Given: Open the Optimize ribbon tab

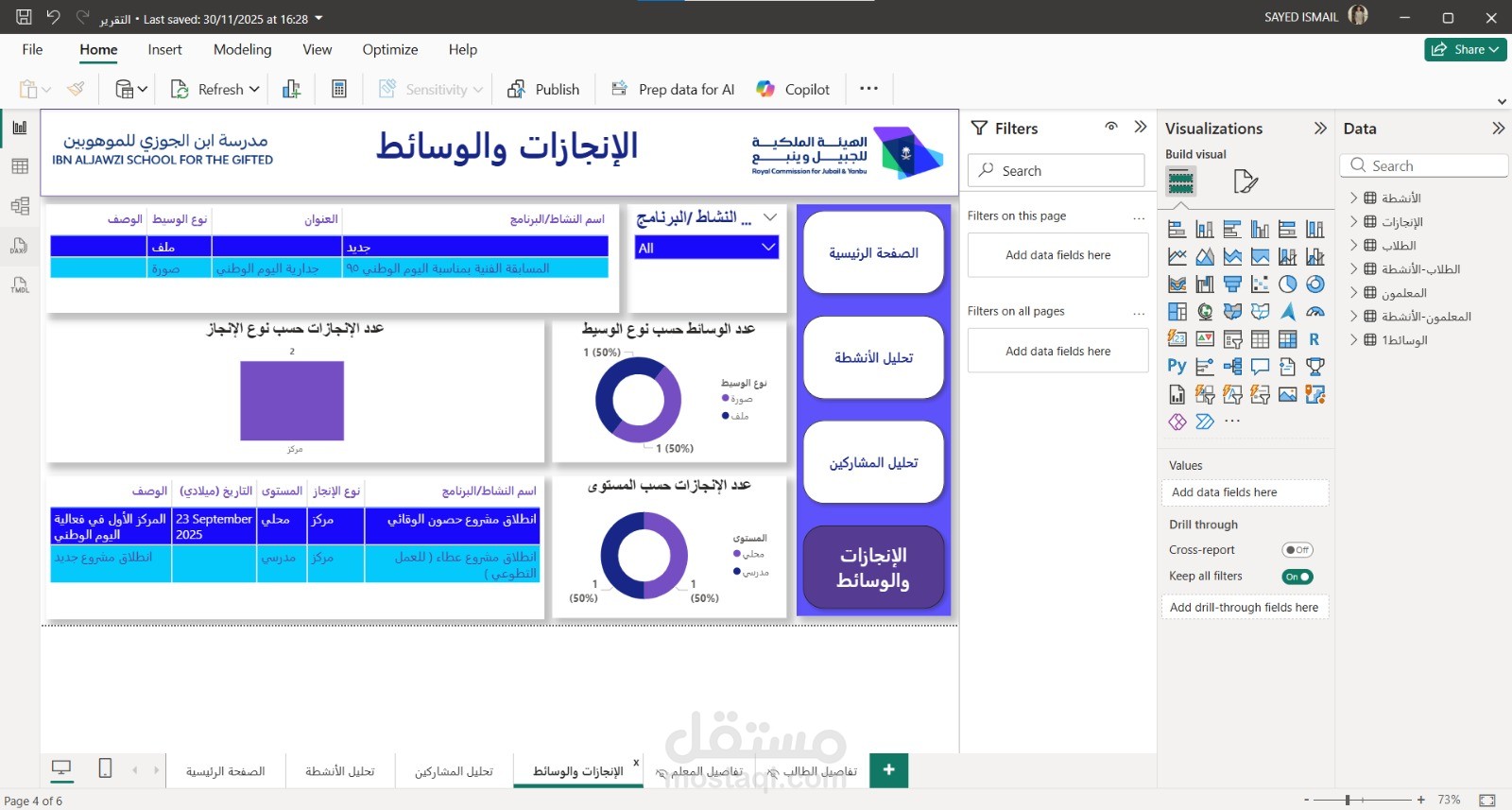Looking at the screenshot, I should pos(390,49).
